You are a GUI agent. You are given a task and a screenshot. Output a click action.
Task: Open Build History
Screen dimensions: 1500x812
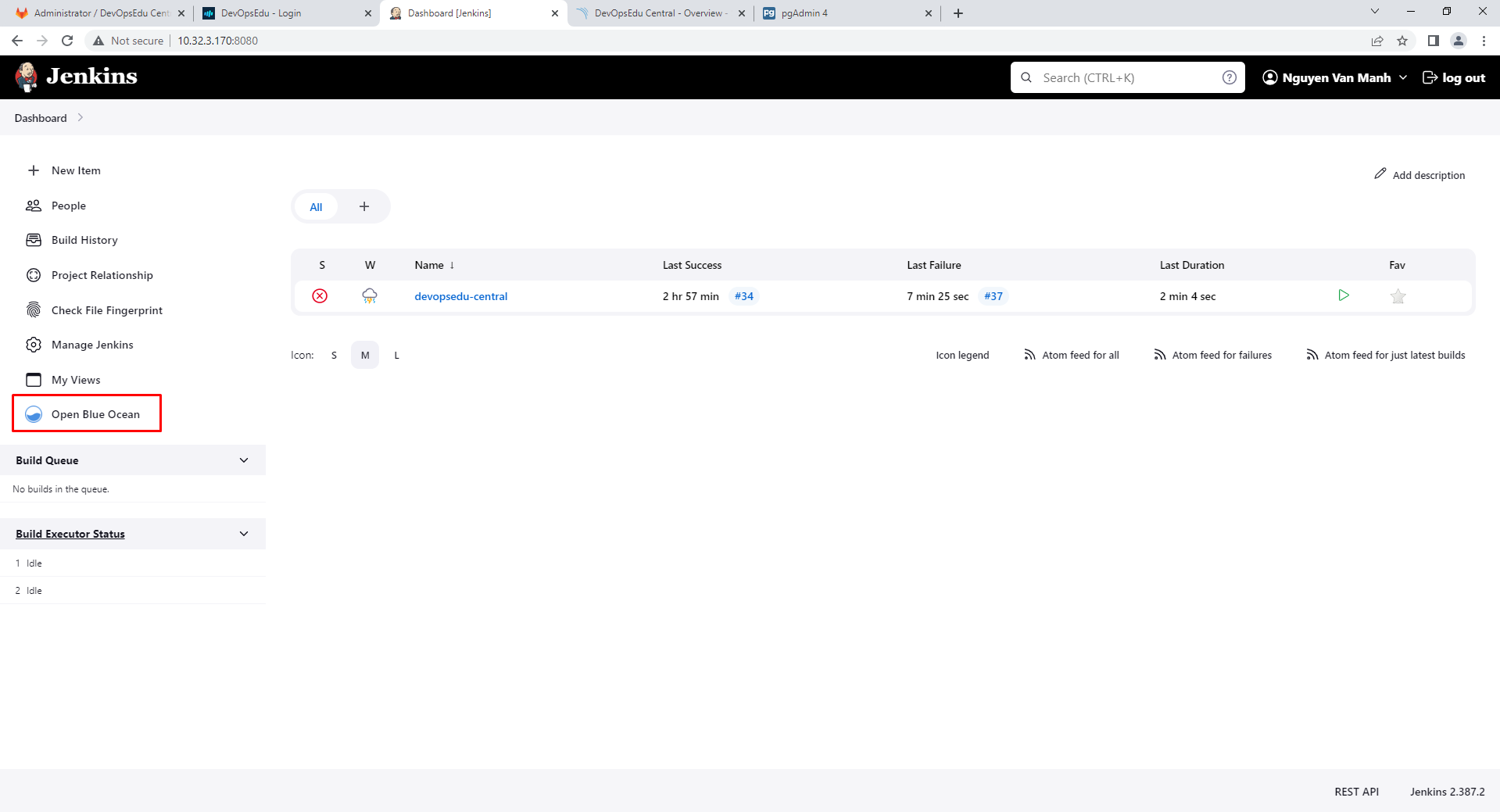pos(84,240)
